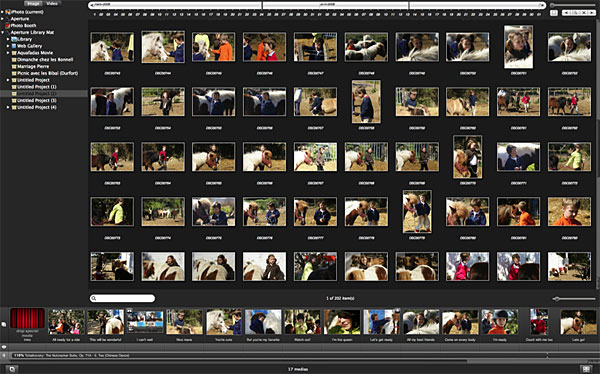Screen dimensions: 600x374
Task: Select Aperture Library Mat entry
Action: [x=32, y=33]
